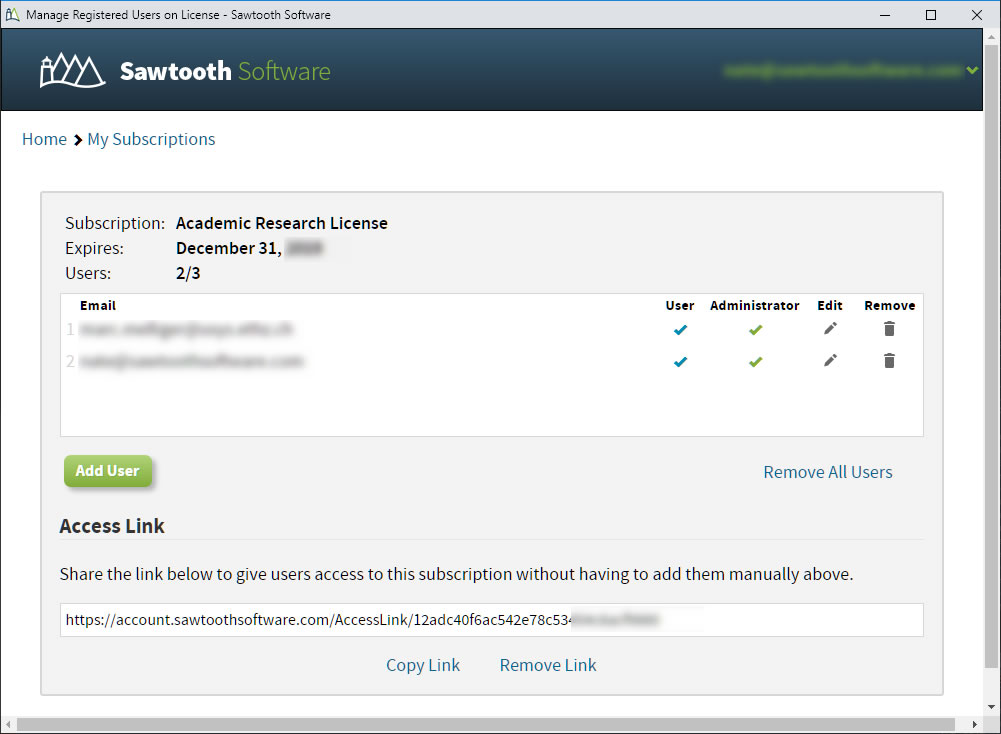The width and height of the screenshot is (1001, 734).
Task: Click the first blurred email address row
Action: pos(186,329)
